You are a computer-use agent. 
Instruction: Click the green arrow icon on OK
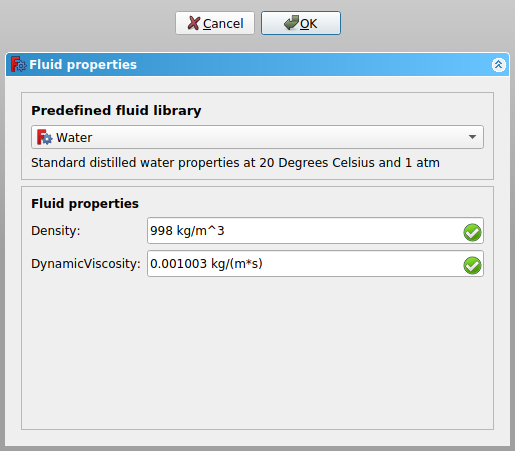point(291,23)
